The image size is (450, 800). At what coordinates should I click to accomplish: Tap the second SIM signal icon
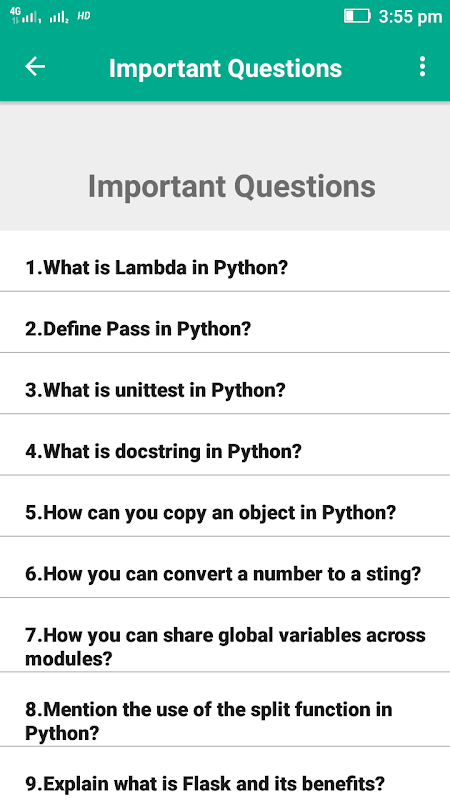[59, 17]
